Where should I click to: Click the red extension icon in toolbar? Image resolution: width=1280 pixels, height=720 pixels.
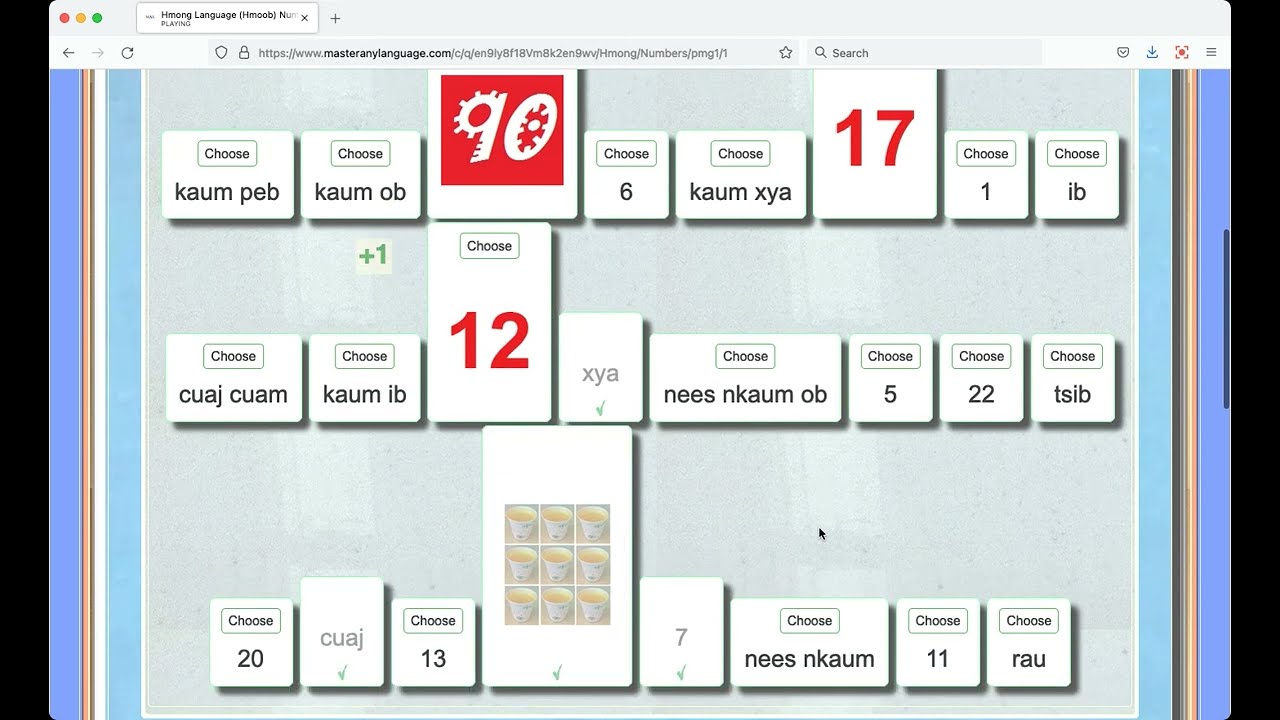click(x=1181, y=53)
